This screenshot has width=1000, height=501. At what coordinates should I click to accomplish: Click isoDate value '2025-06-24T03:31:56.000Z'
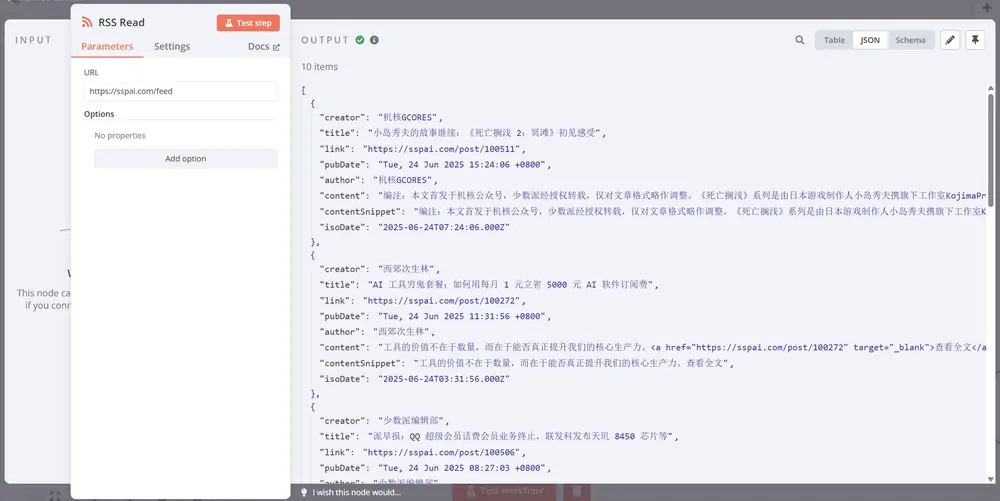(443, 379)
